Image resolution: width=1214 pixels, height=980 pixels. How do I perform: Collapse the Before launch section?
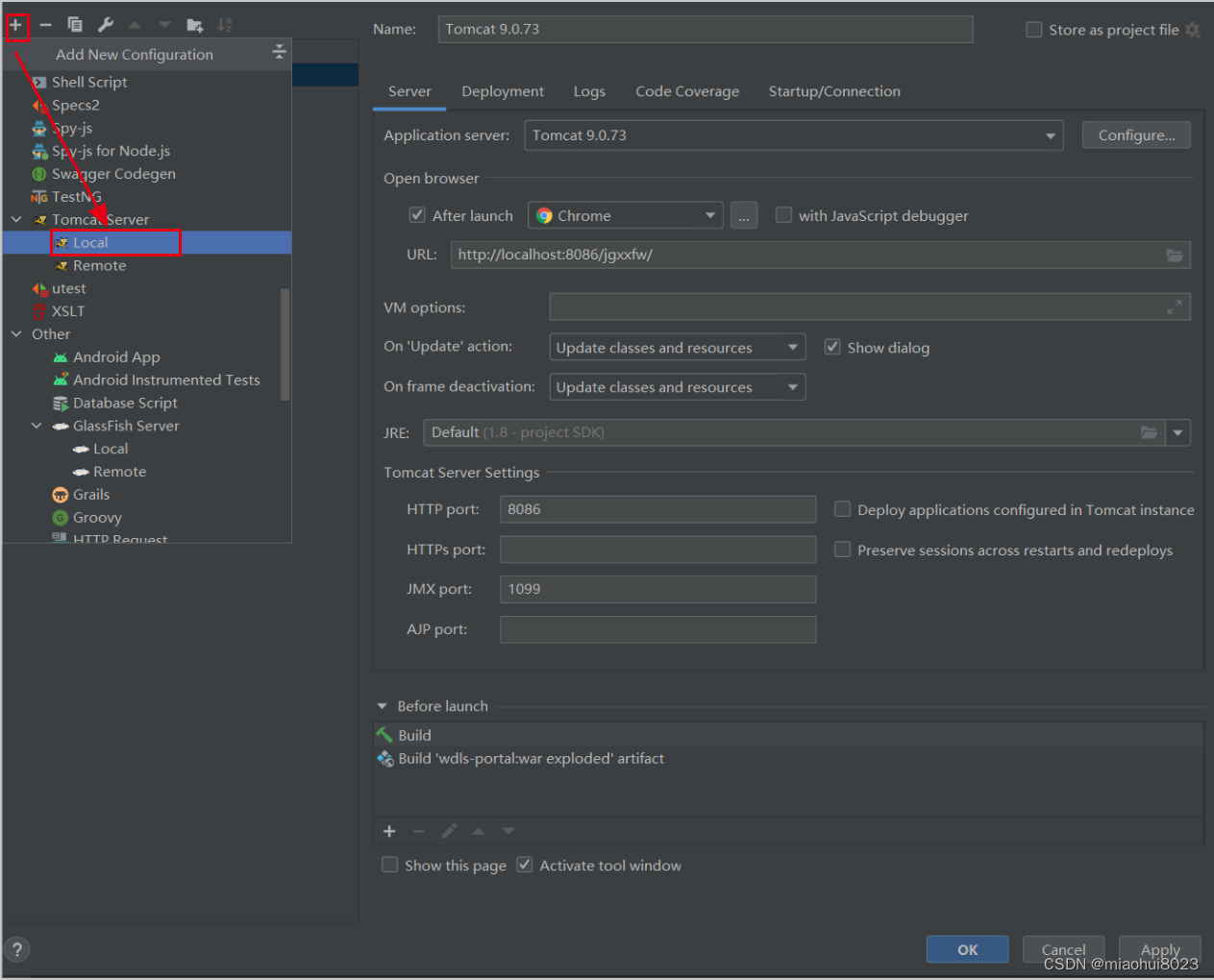[x=382, y=706]
